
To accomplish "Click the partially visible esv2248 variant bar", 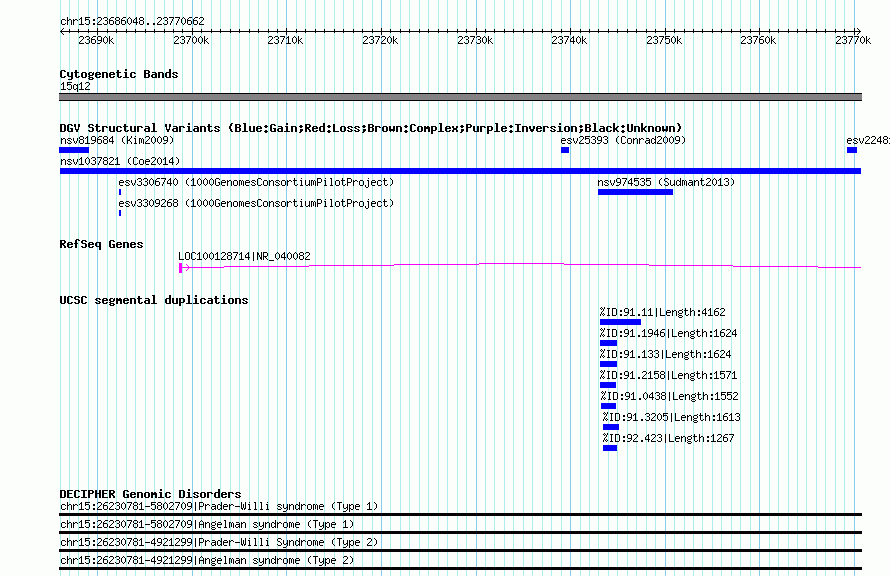I will click(x=851, y=150).
